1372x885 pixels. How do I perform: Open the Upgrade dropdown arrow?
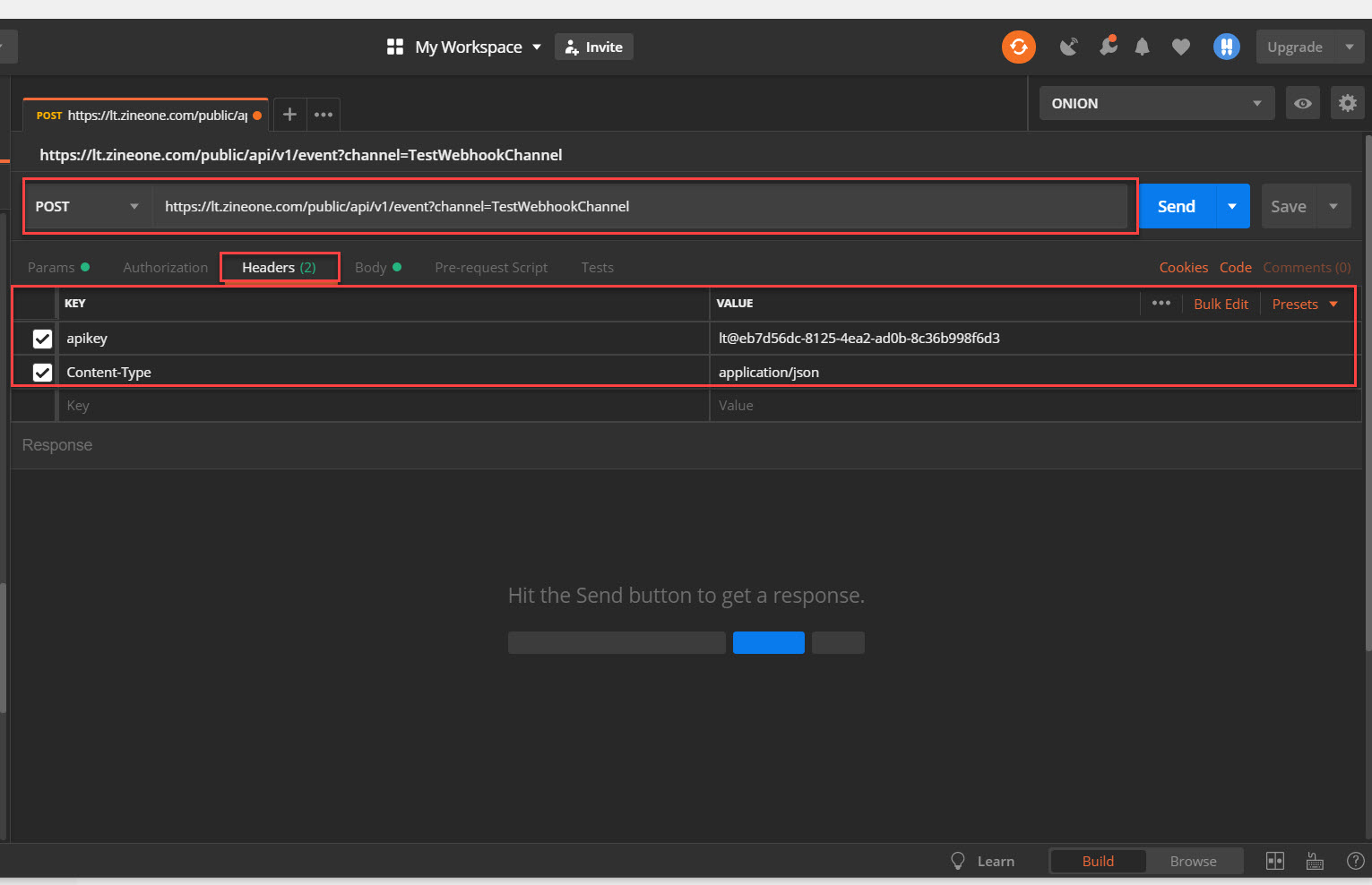click(1349, 47)
